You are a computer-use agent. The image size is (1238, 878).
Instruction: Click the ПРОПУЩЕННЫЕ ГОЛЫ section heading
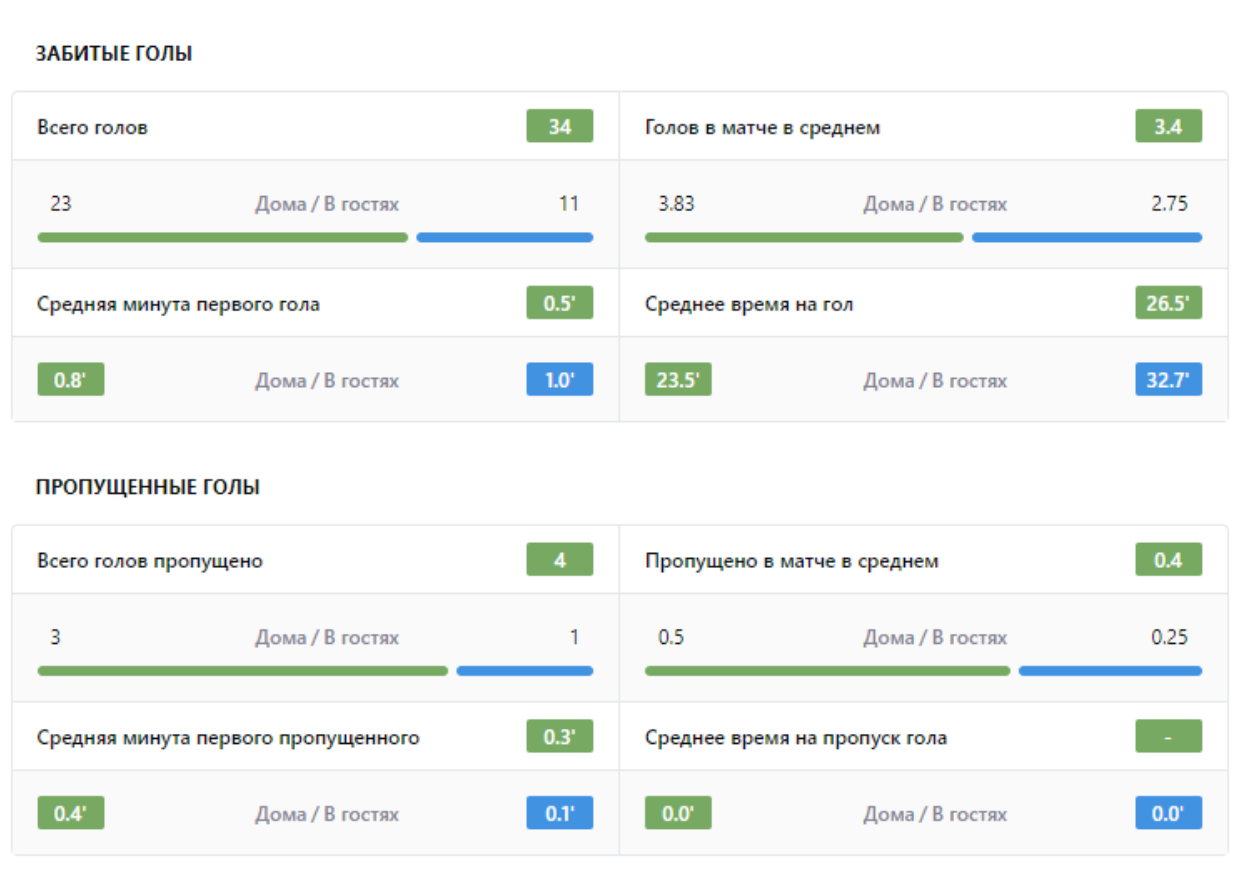(x=148, y=487)
